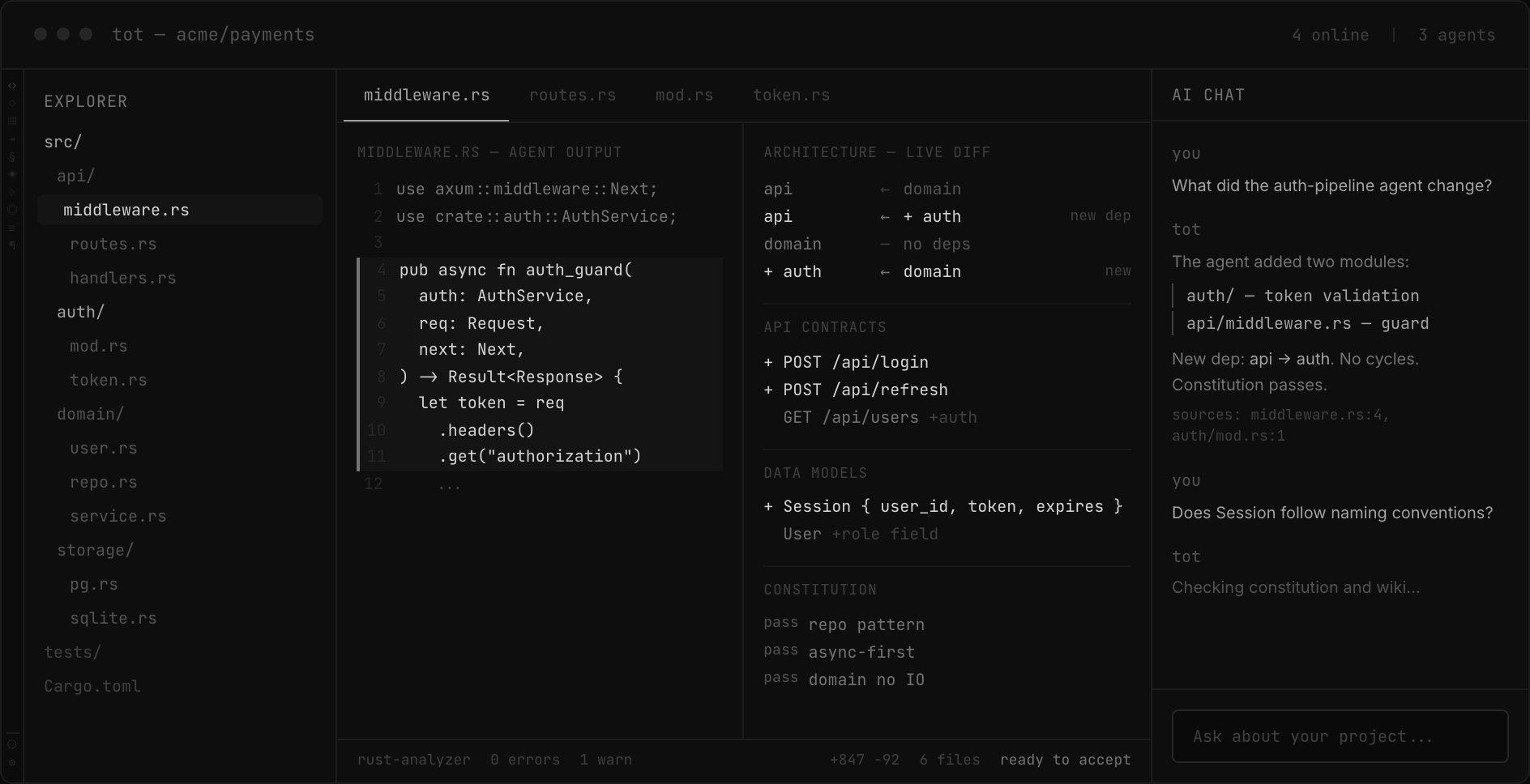Expand the tests/ folder
The image size is (1530, 784).
pyautogui.click(x=73, y=652)
